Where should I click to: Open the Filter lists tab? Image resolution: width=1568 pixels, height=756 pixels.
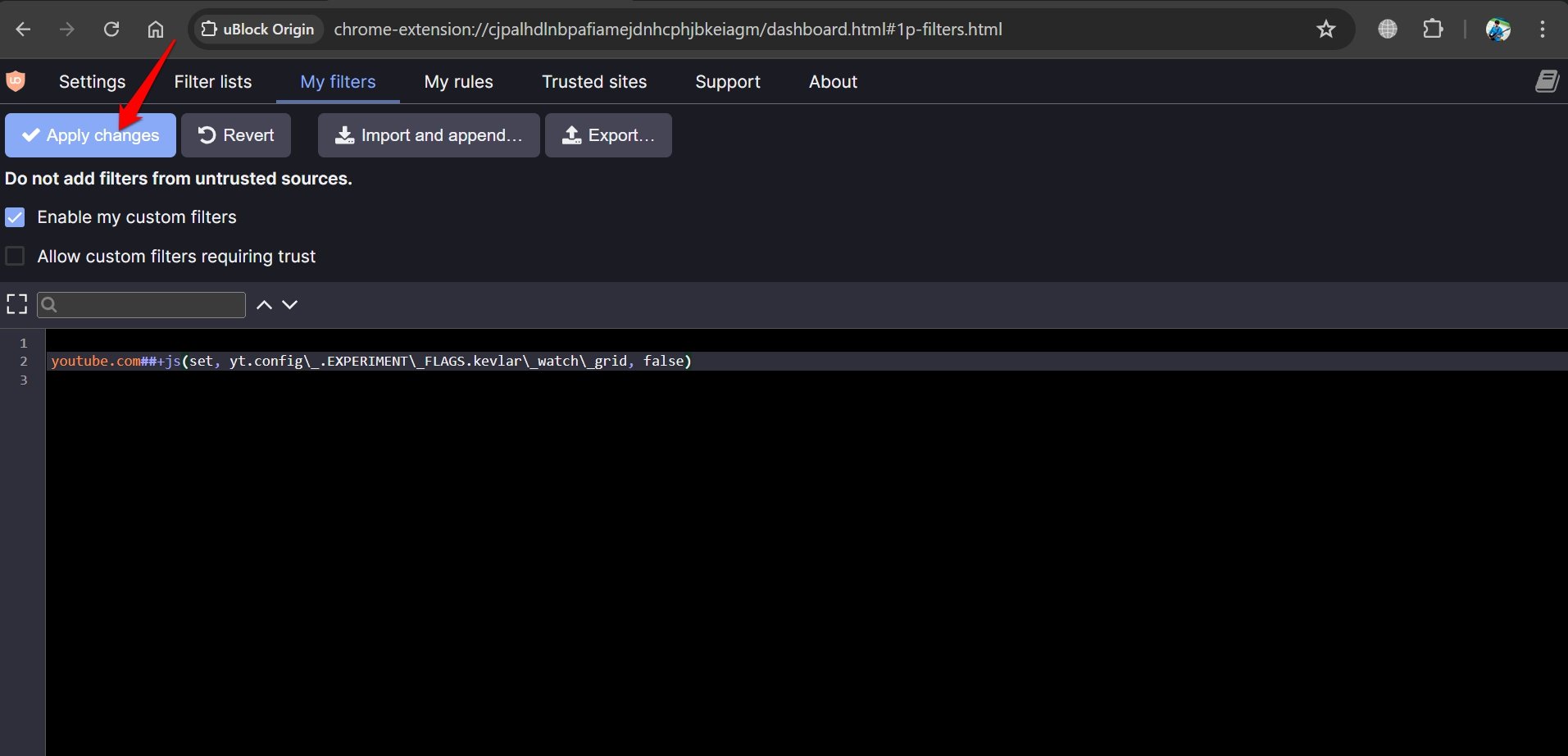tap(213, 82)
